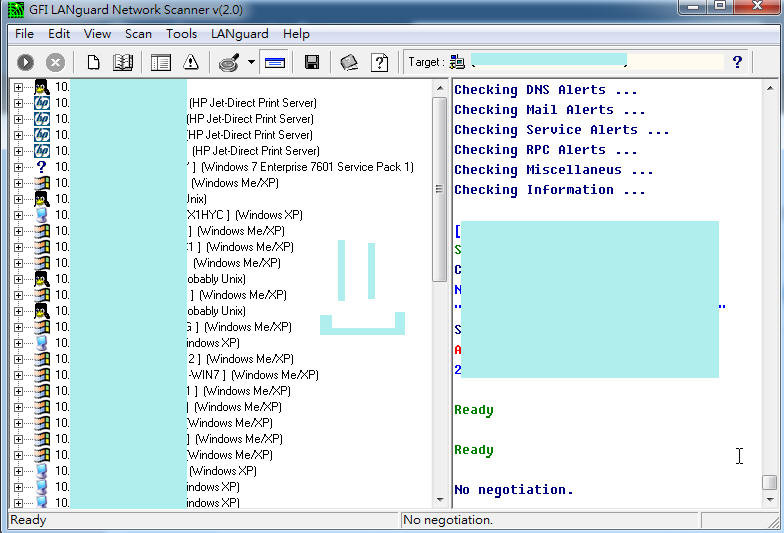This screenshot has height=533, width=784.
Task: Click the magnifier dish scan tool icon
Action: point(230,62)
